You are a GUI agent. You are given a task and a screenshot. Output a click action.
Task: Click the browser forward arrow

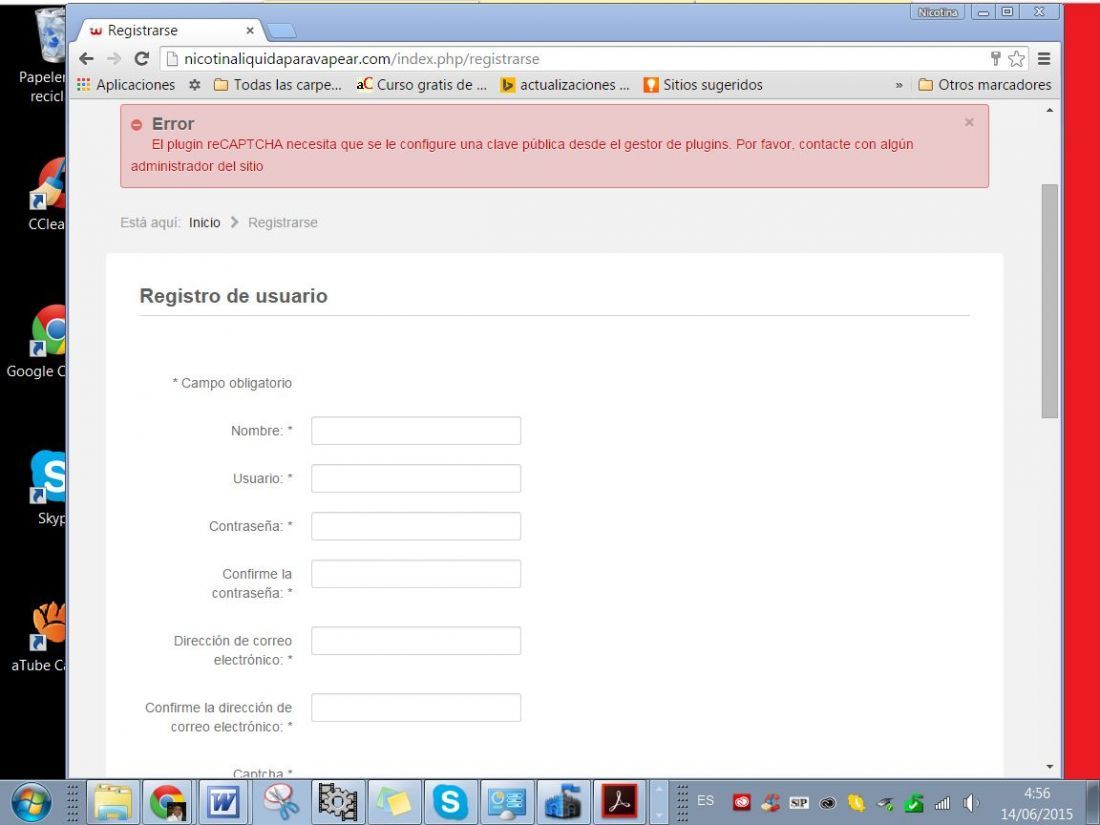tap(114, 59)
